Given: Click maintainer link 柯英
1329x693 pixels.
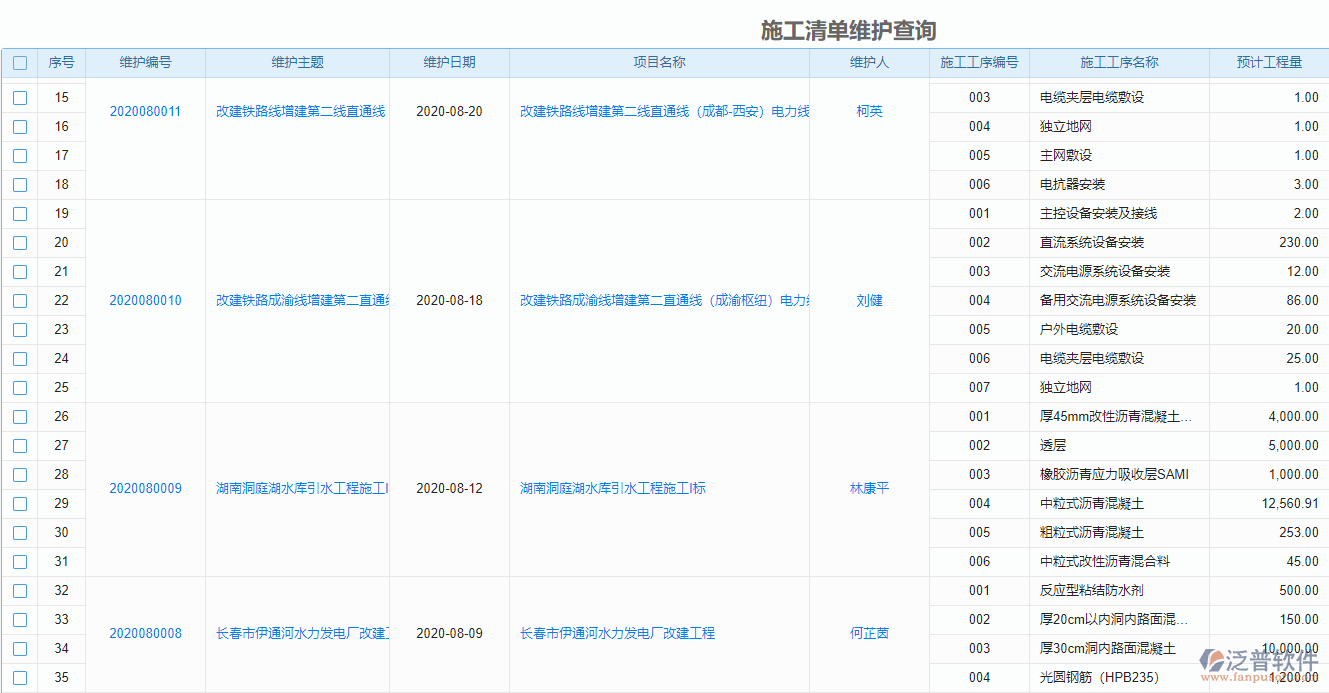Looking at the screenshot, I should (x=868, y=111).
